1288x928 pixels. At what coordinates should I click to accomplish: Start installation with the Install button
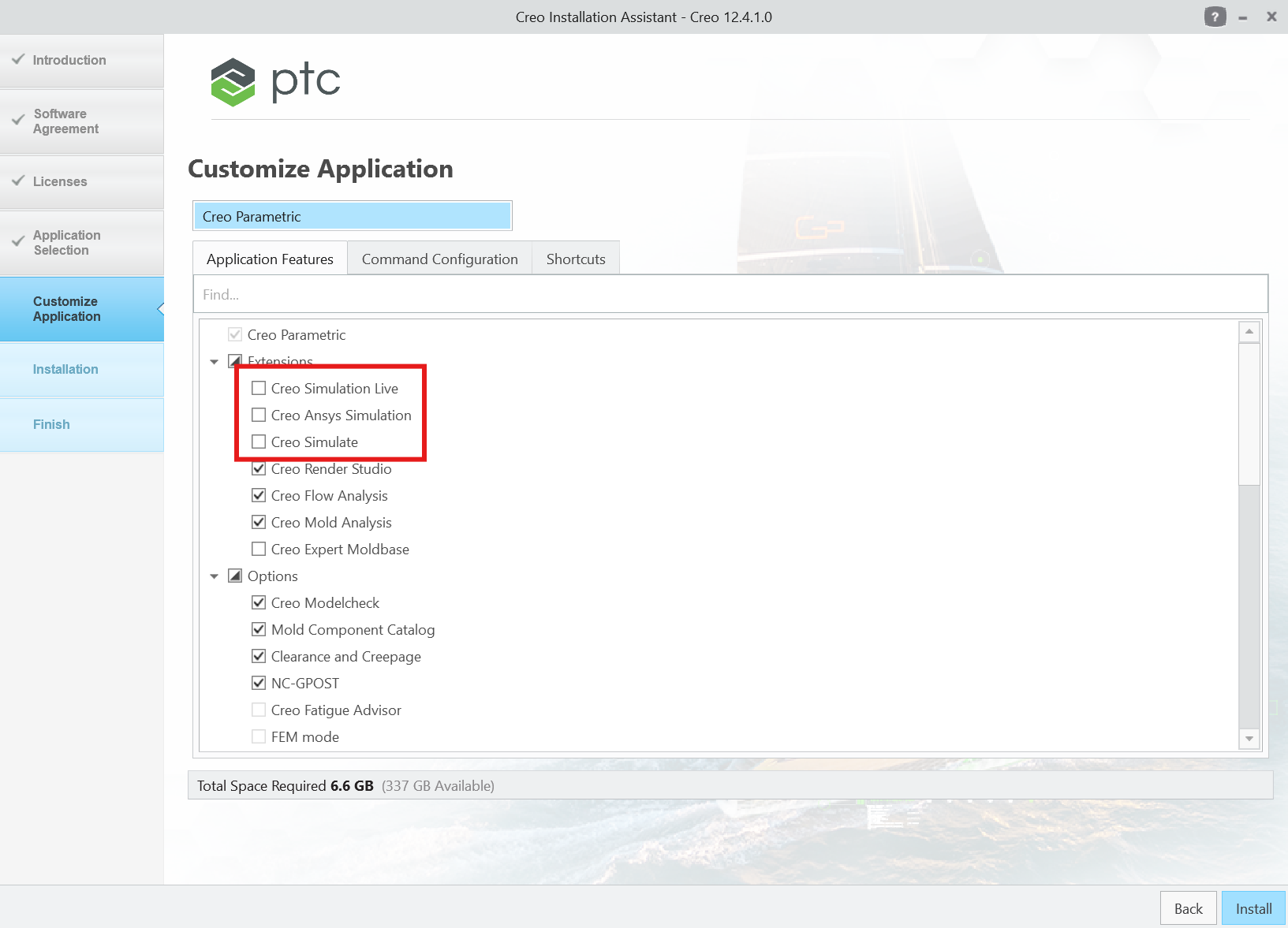[1253, 908]
